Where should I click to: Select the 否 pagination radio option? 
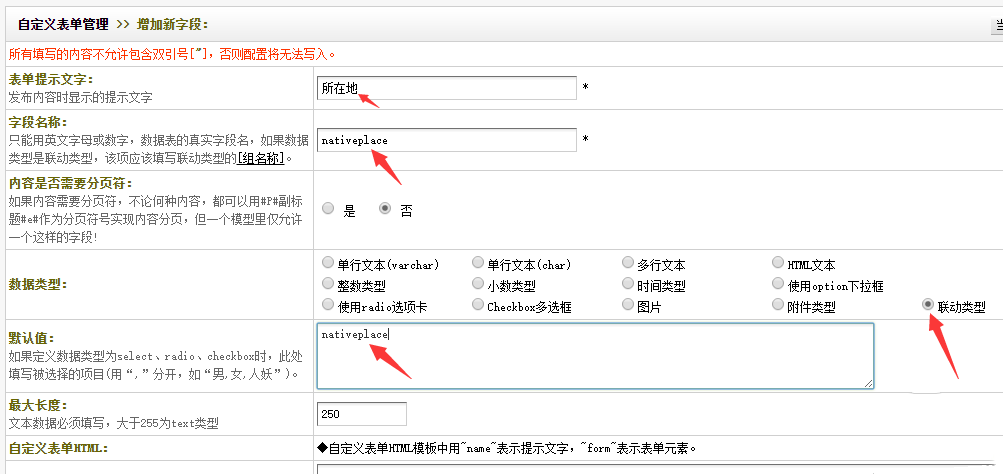click(385, 209)
